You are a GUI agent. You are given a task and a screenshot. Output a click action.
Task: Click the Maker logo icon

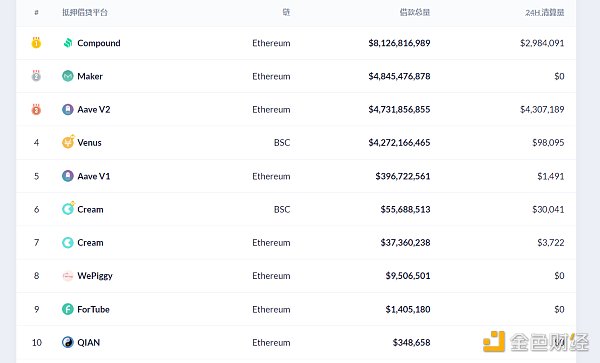[x=68, y=76]
